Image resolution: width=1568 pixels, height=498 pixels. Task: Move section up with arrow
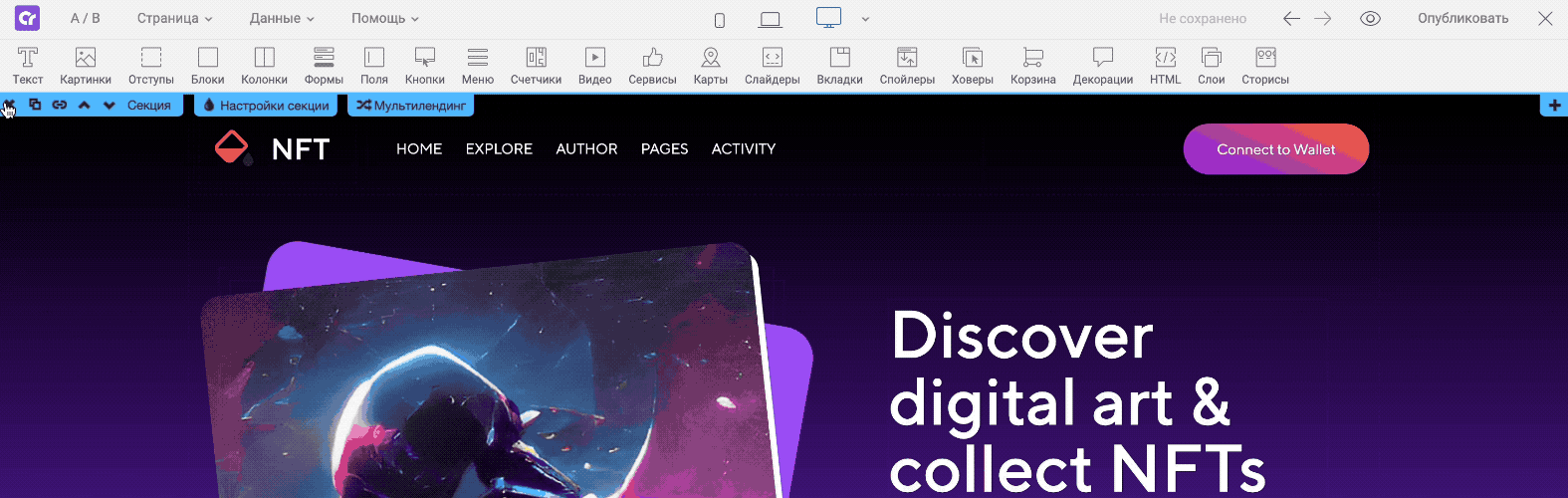coord(84,105)
